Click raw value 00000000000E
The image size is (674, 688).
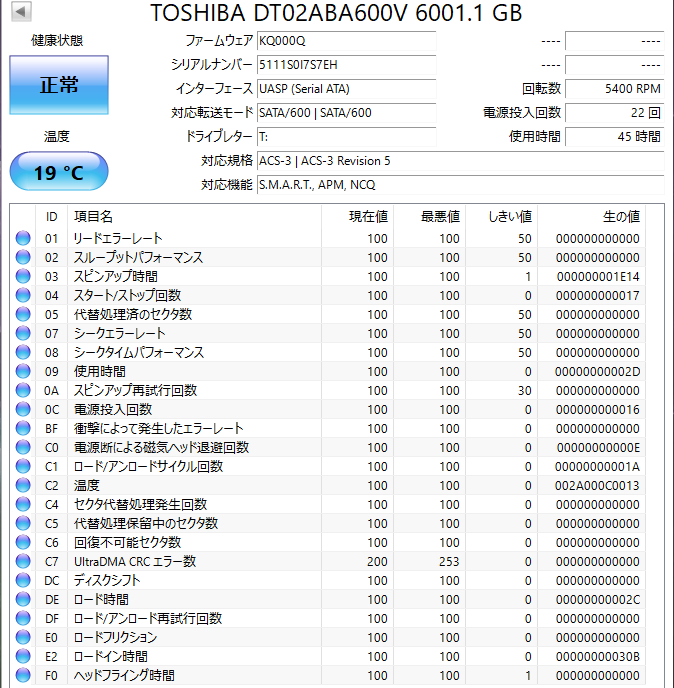tap(598, 448)
